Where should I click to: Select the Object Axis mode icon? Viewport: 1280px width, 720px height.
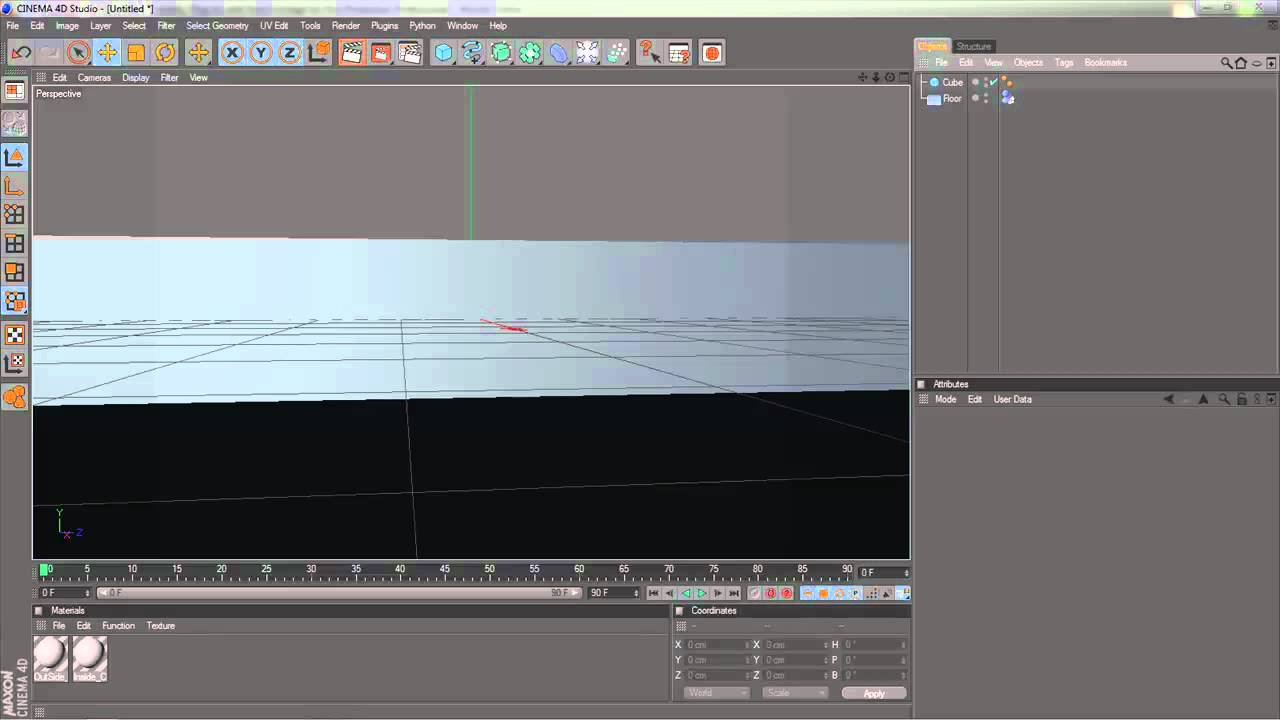pyautogui.click(x=14, y=186)
